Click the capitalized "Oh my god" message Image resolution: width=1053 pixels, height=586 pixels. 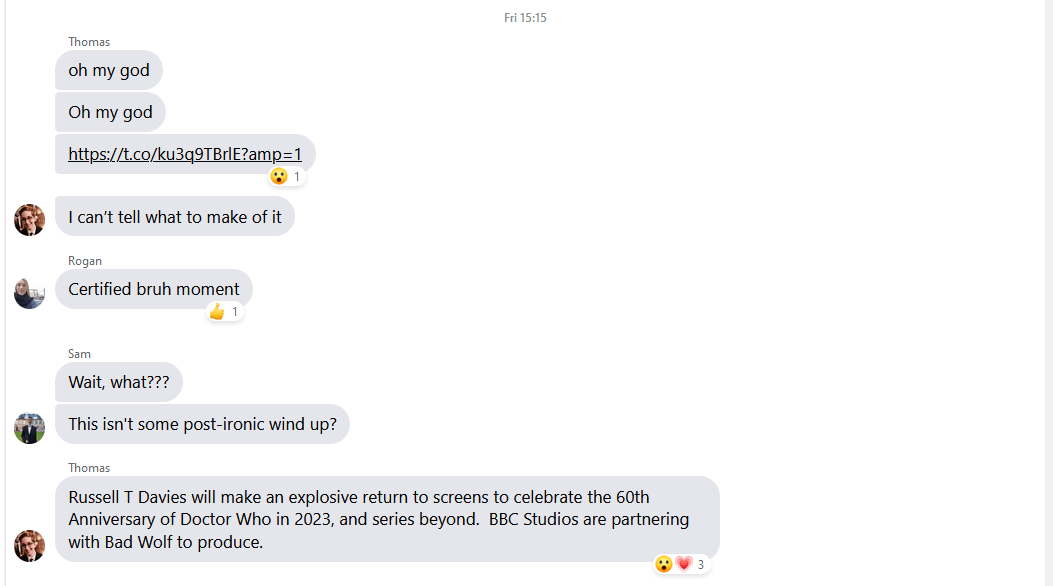tap(110, 112)
